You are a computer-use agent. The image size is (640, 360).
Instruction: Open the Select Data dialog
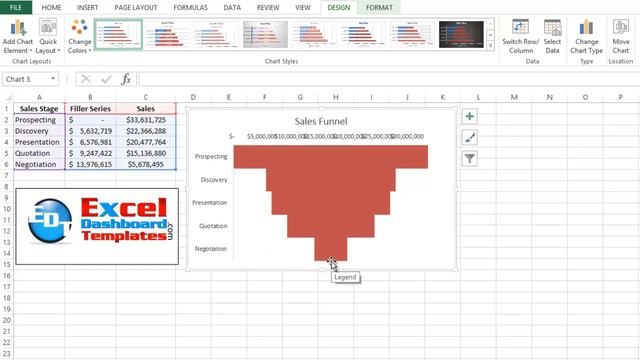pyautogui.click(x=552, y=37)
